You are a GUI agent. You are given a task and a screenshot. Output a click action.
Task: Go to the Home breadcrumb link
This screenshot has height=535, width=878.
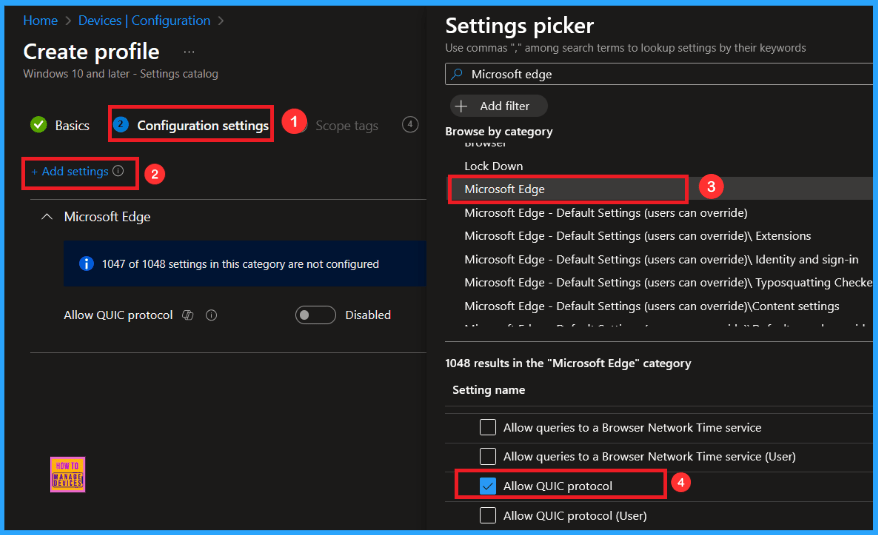40,21
